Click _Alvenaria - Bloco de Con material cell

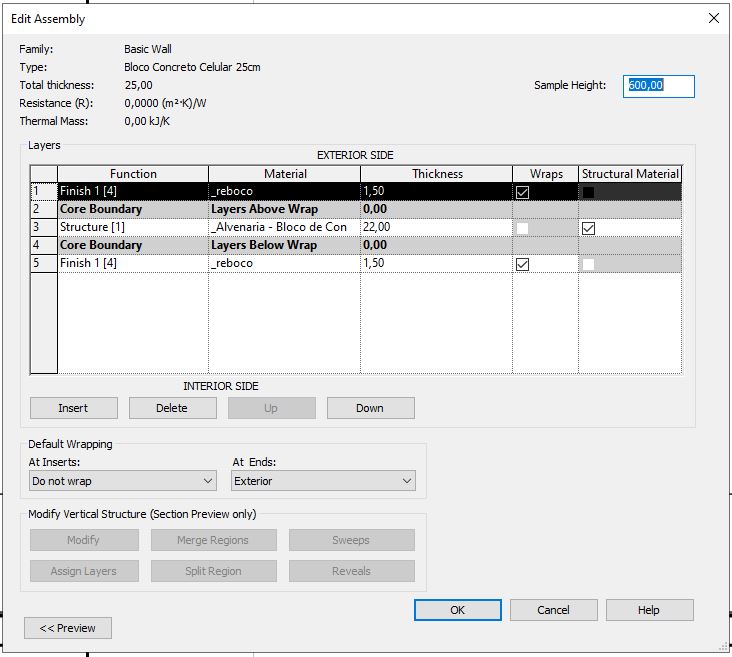click(285, 227)
